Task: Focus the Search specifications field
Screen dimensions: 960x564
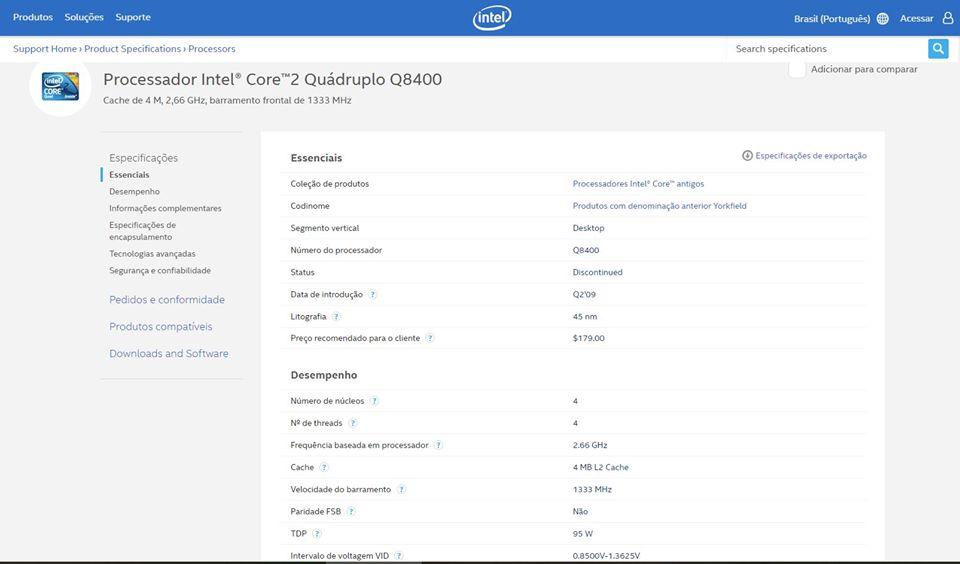Action: coord(827,48)
